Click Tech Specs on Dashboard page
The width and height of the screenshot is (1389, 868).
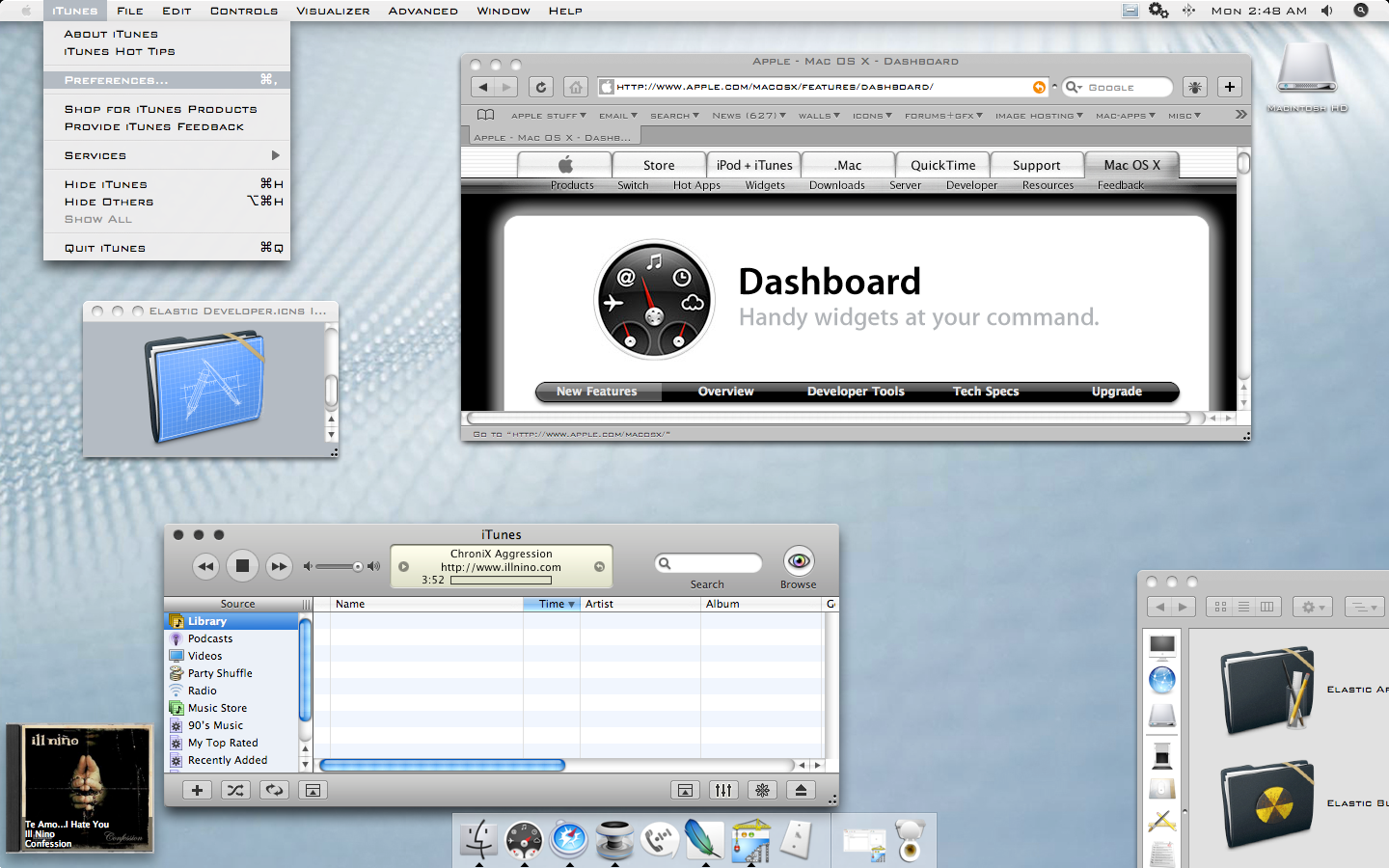986,392
